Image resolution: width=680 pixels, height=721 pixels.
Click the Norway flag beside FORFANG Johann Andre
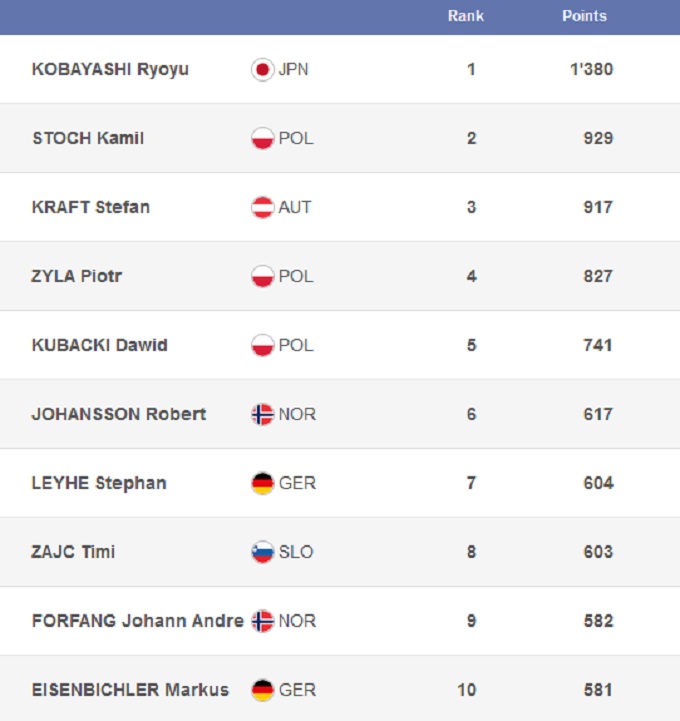(262, 622)
